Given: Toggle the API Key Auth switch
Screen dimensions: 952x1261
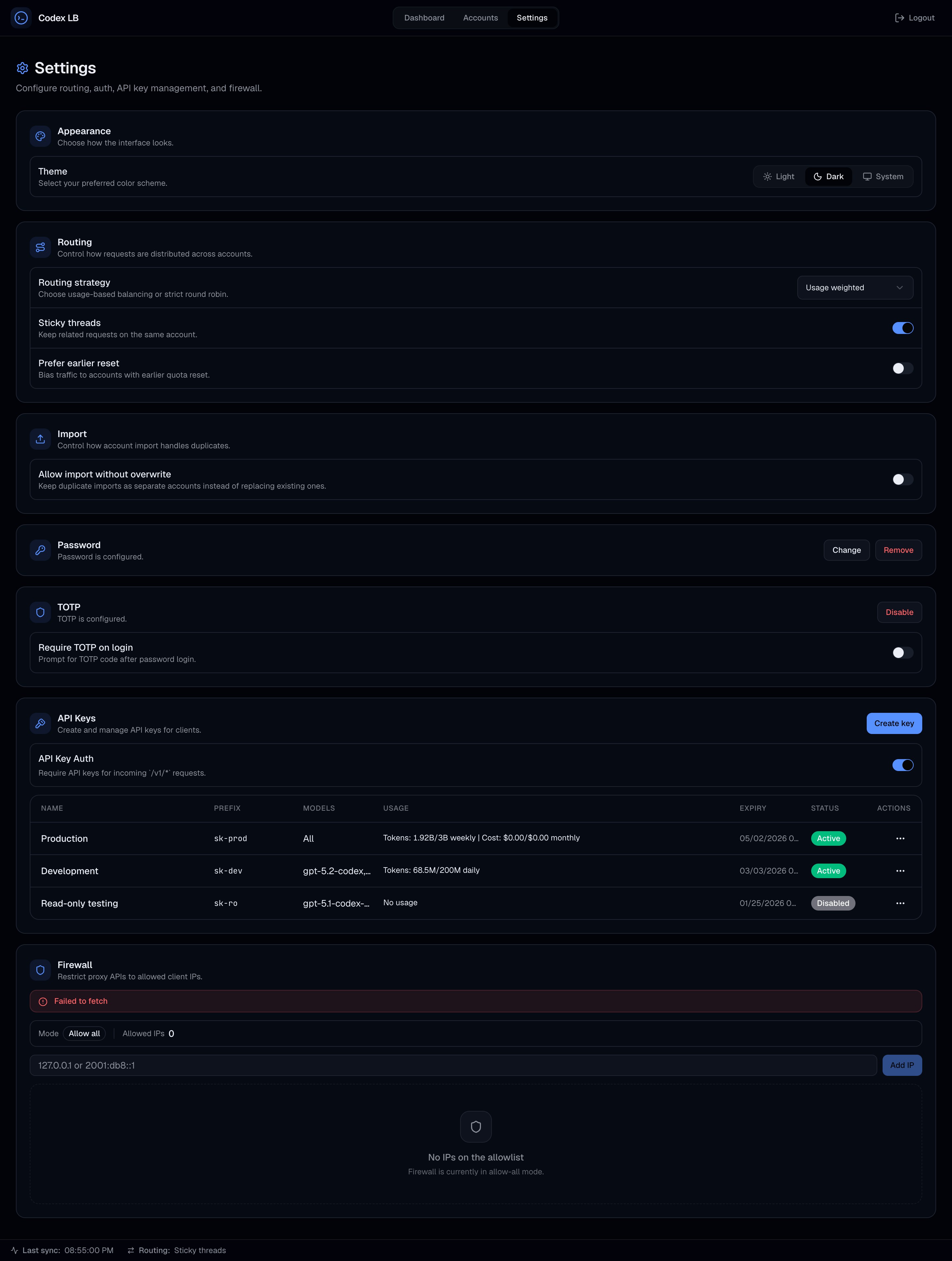Looking at the screenshot, I should pyautogui.click(x=902, y=765).
